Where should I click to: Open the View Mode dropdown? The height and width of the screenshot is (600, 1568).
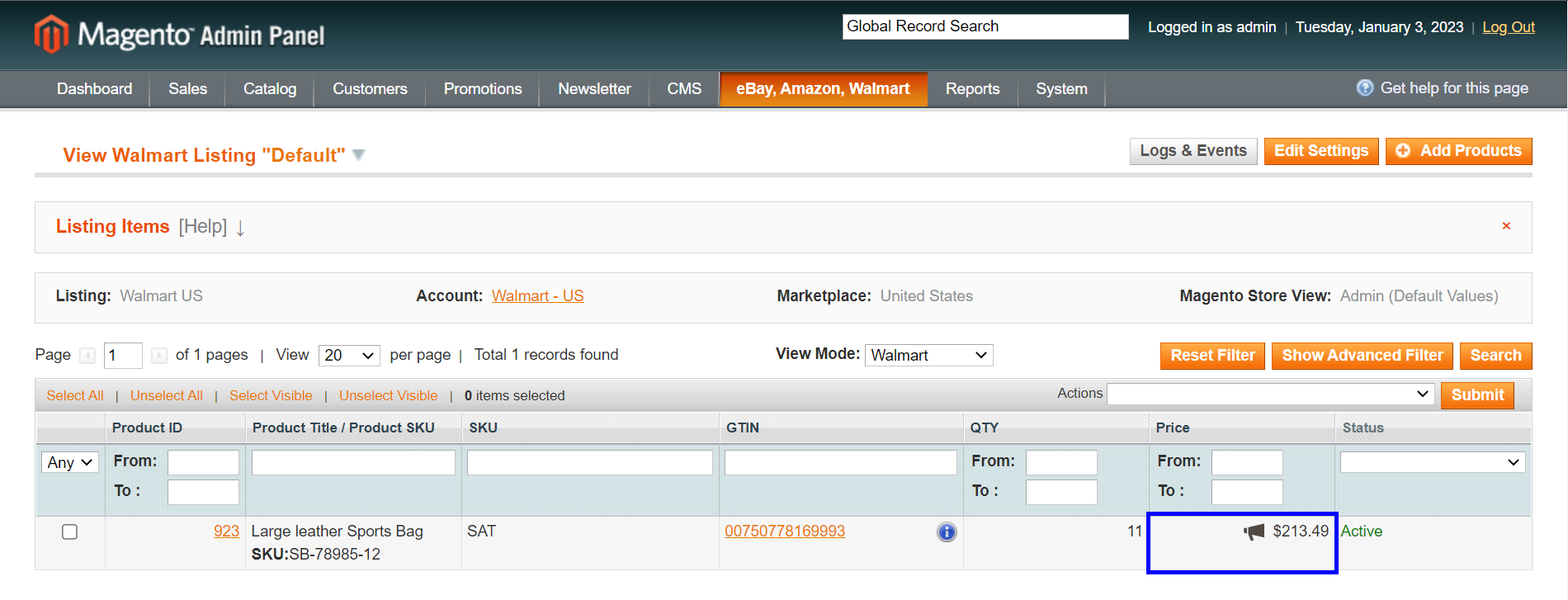click(929, 355)
